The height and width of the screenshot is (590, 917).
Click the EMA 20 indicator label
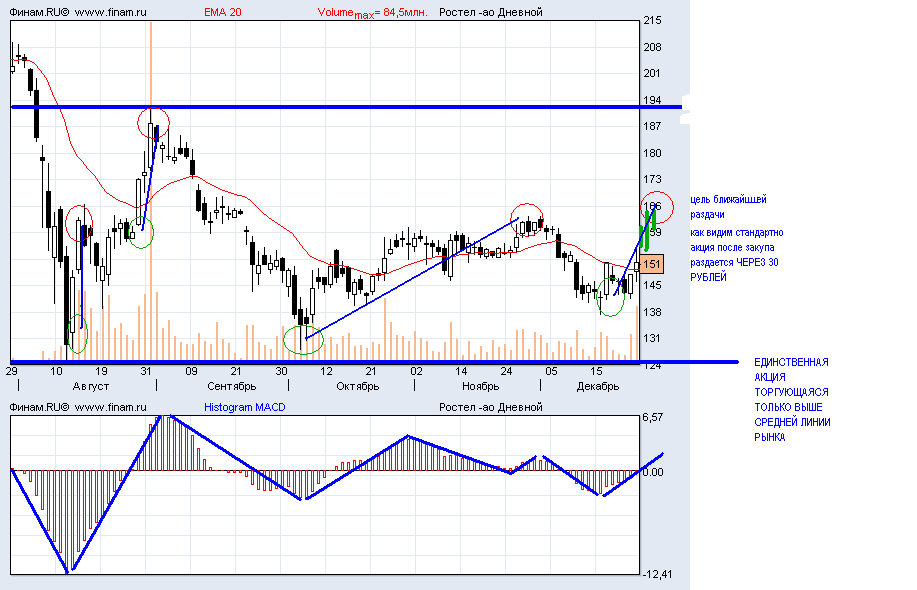click(x=222, y=12)
